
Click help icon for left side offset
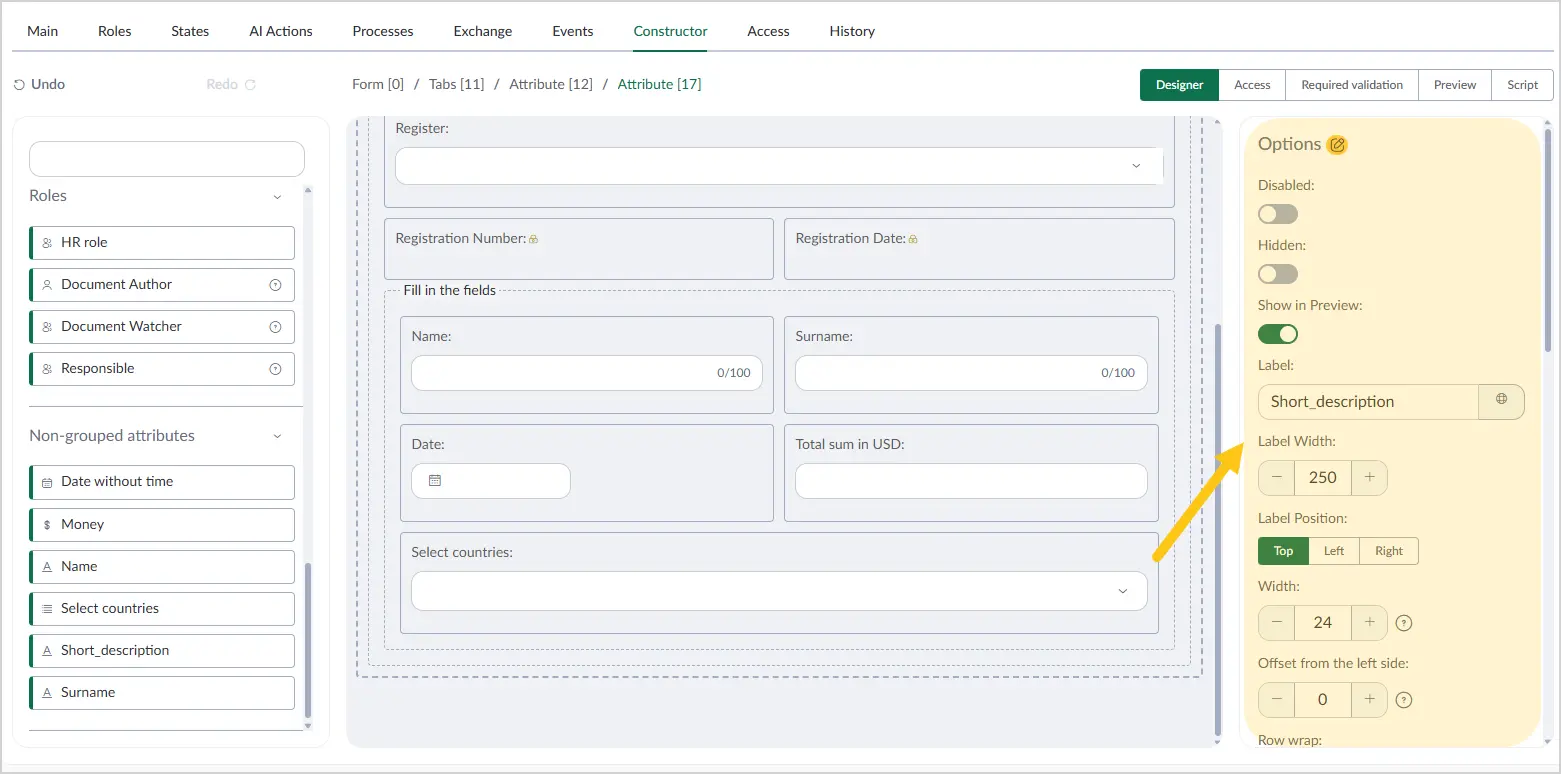point(1404,700)
